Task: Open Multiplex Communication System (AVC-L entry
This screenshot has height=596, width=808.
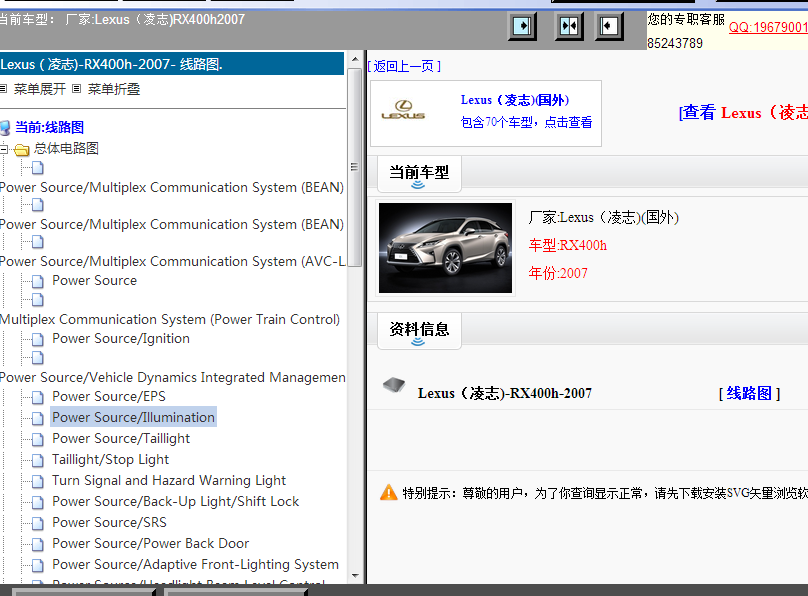Action: pyautogui.click(x=173, y=261)
